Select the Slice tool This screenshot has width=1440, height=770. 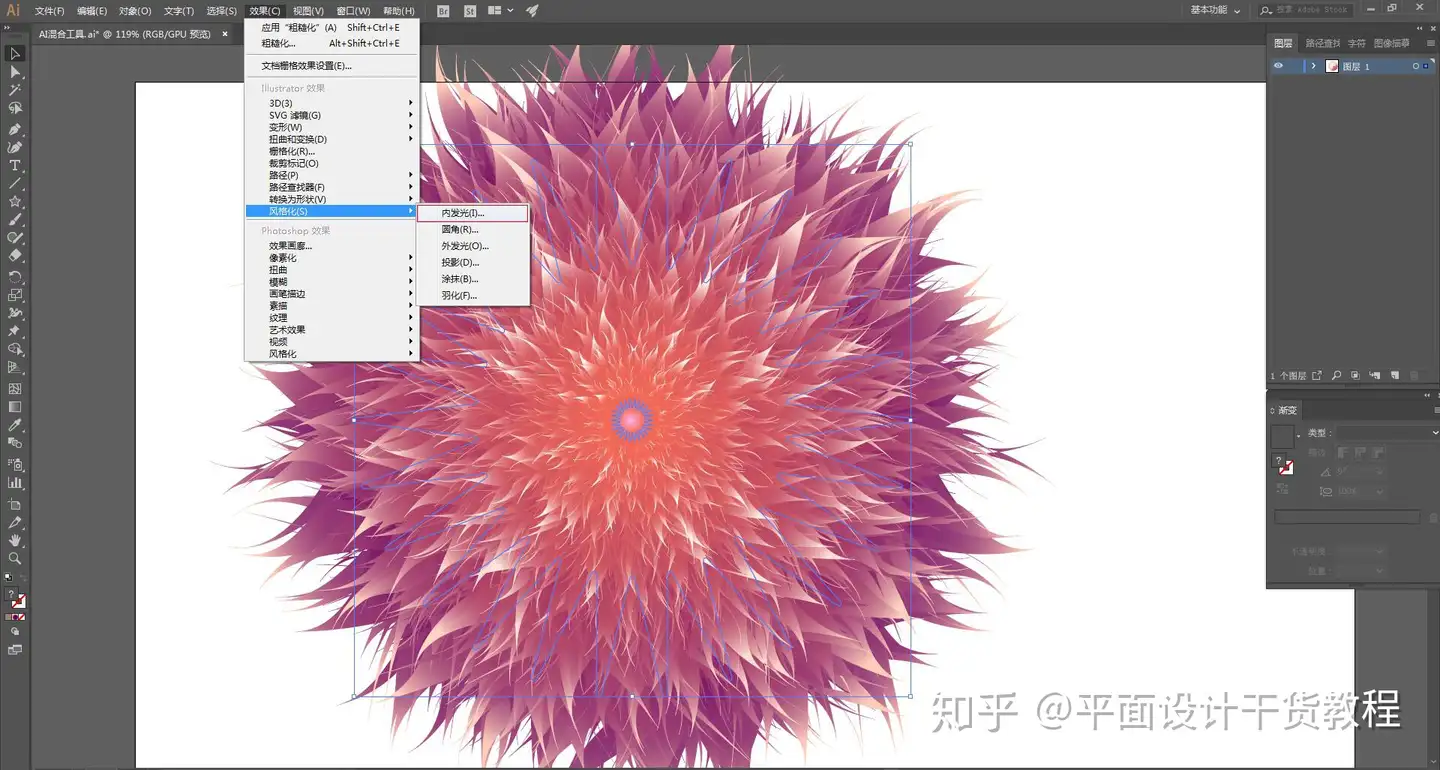[15, 523]
